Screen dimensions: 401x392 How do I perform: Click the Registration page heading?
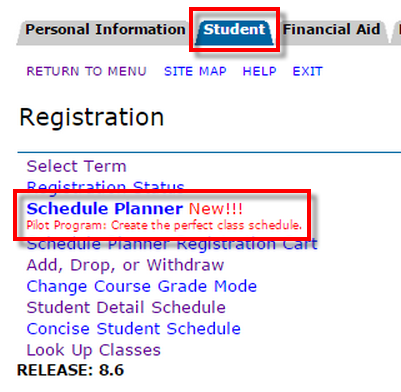coord(92,118)
